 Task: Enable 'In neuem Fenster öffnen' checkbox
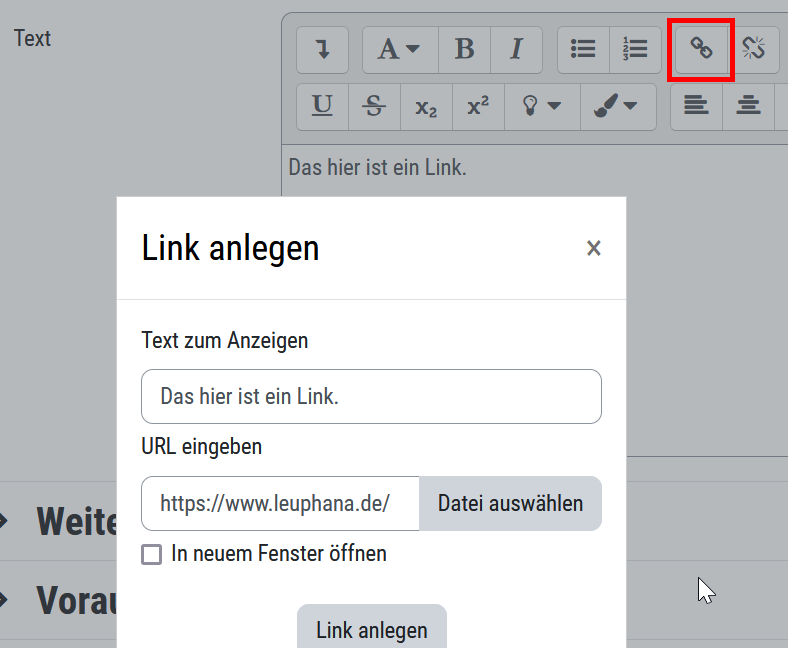(x=152, y=554)
